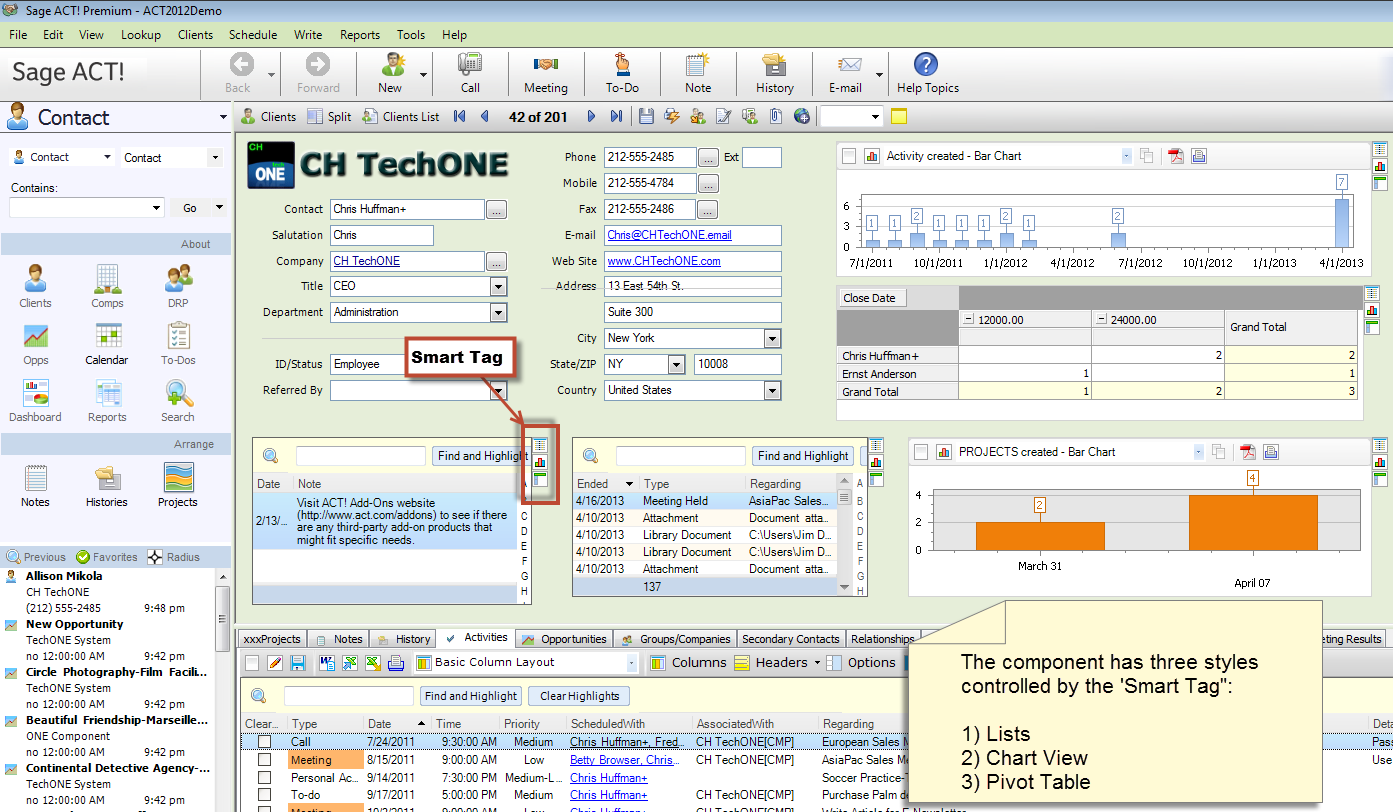The width and height of the screenshot is (1393, 812).
Task: Check Clear box for Betty Browser meeting
Action: tap(264, 760)
